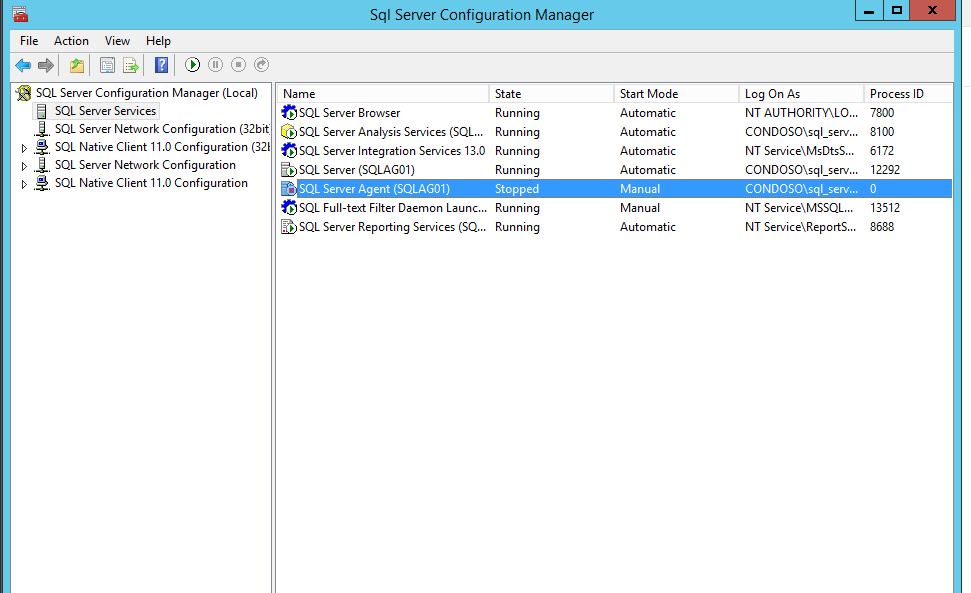Open the Help menu
This screenshot has height=593, width=971.
pyautogui.click(x=158, y=41)
